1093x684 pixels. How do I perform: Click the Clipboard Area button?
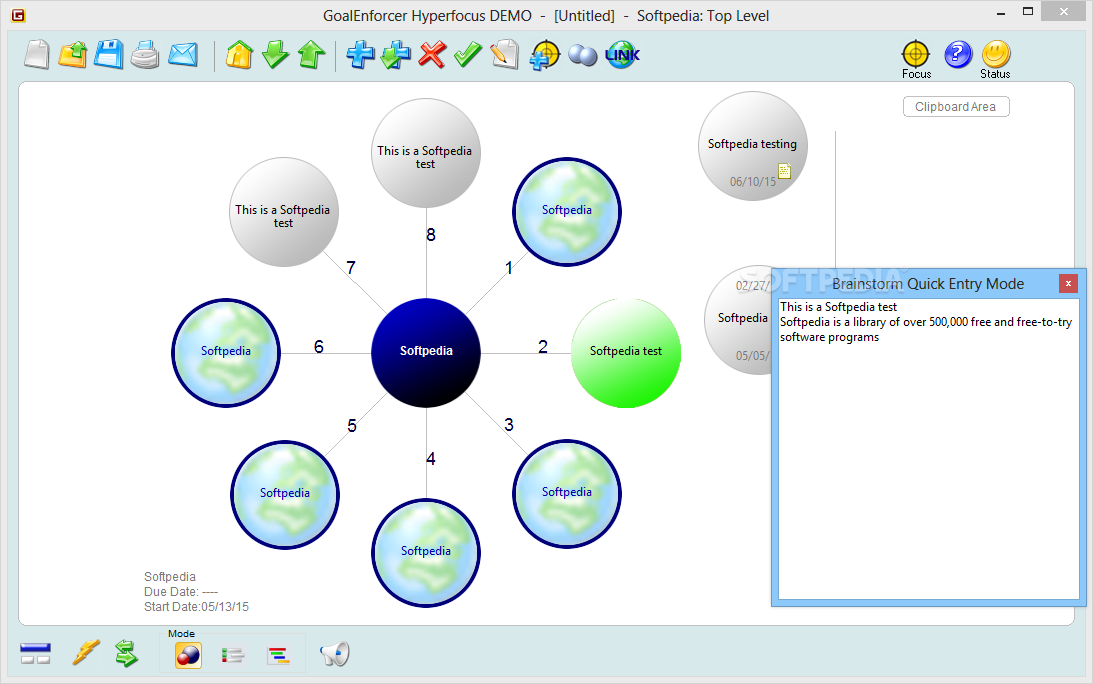tap(956, 107)
